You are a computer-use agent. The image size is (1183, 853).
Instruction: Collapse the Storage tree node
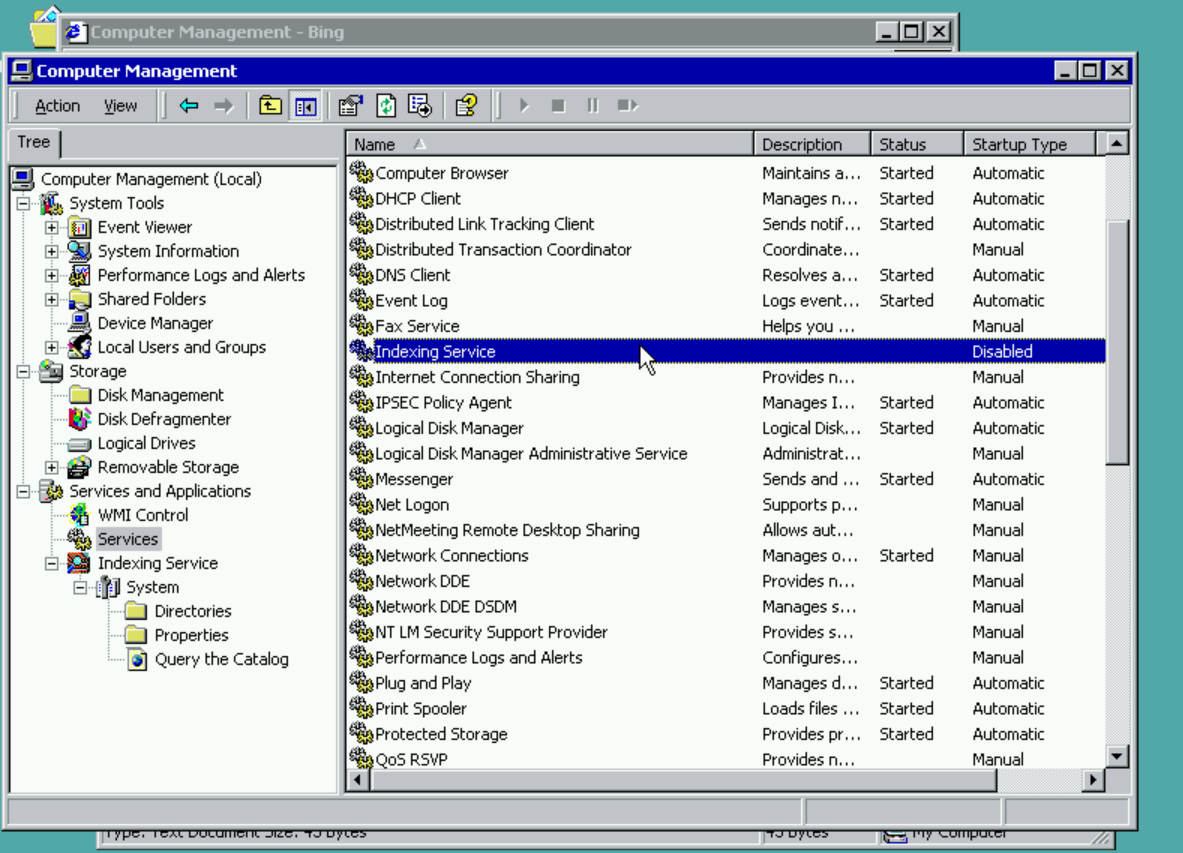(x=24, y=371)
